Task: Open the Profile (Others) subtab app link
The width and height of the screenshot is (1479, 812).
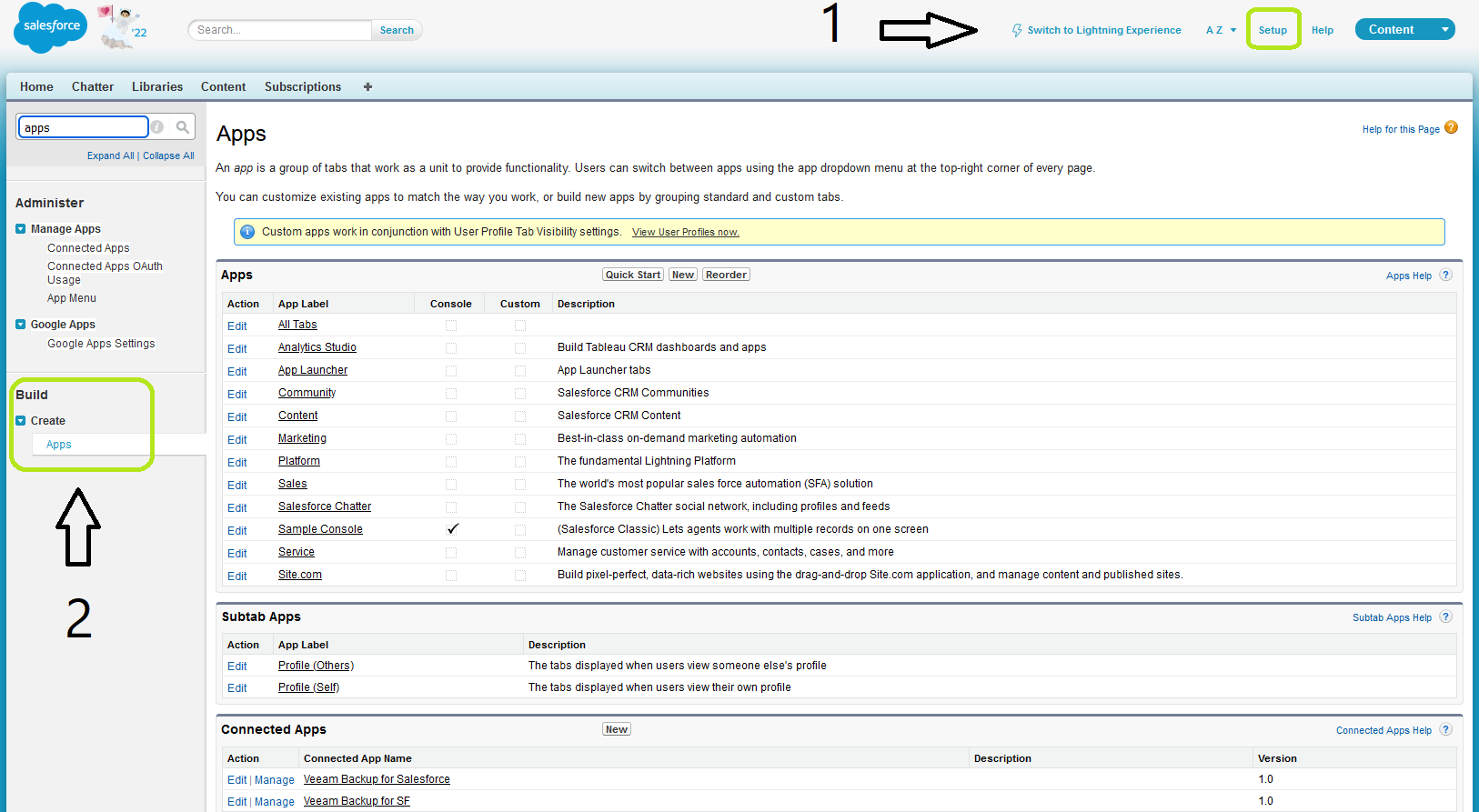Action: coord(317,666)
